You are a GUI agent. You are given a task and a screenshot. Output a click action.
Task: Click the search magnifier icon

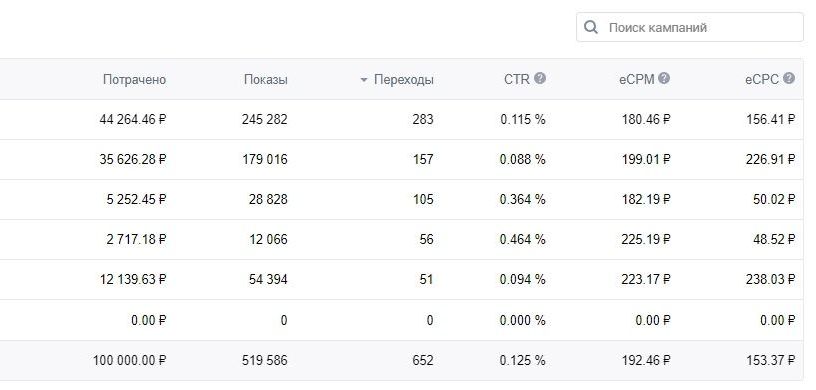click(591, 27)
